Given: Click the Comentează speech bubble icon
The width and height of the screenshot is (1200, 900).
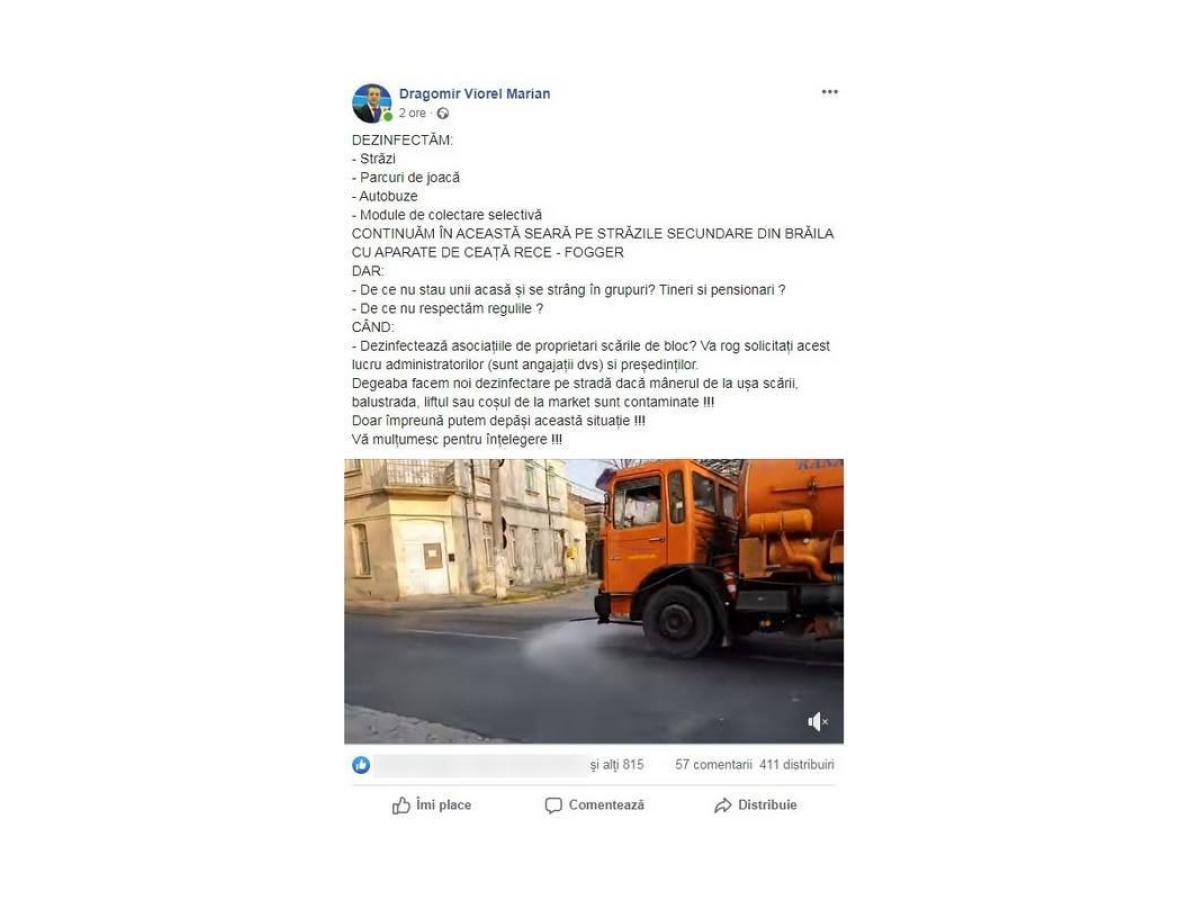Looking at the screenshot, I should 554,805.
